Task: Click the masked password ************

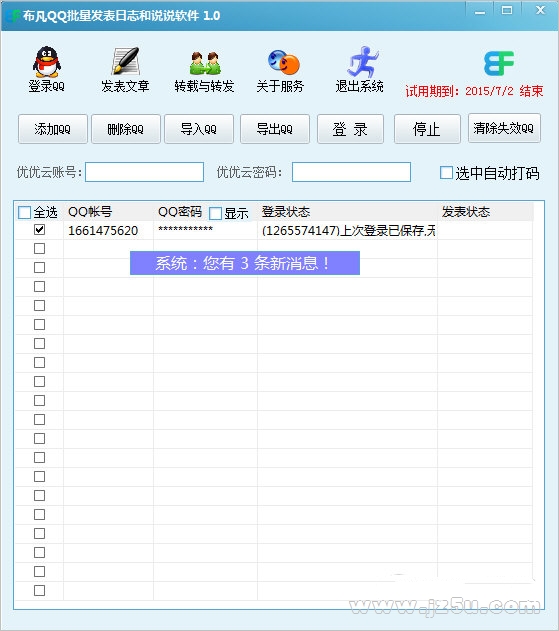Action: tap(186, 229)
